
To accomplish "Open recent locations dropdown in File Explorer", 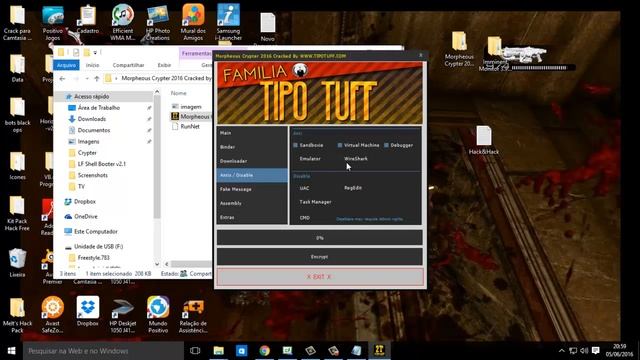I will click(87, 78).
